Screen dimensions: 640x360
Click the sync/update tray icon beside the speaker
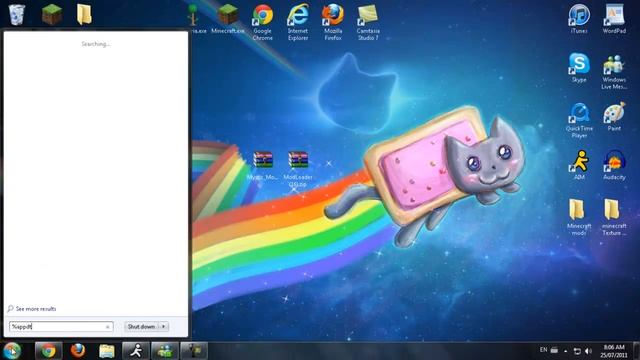tap(577, 351)
